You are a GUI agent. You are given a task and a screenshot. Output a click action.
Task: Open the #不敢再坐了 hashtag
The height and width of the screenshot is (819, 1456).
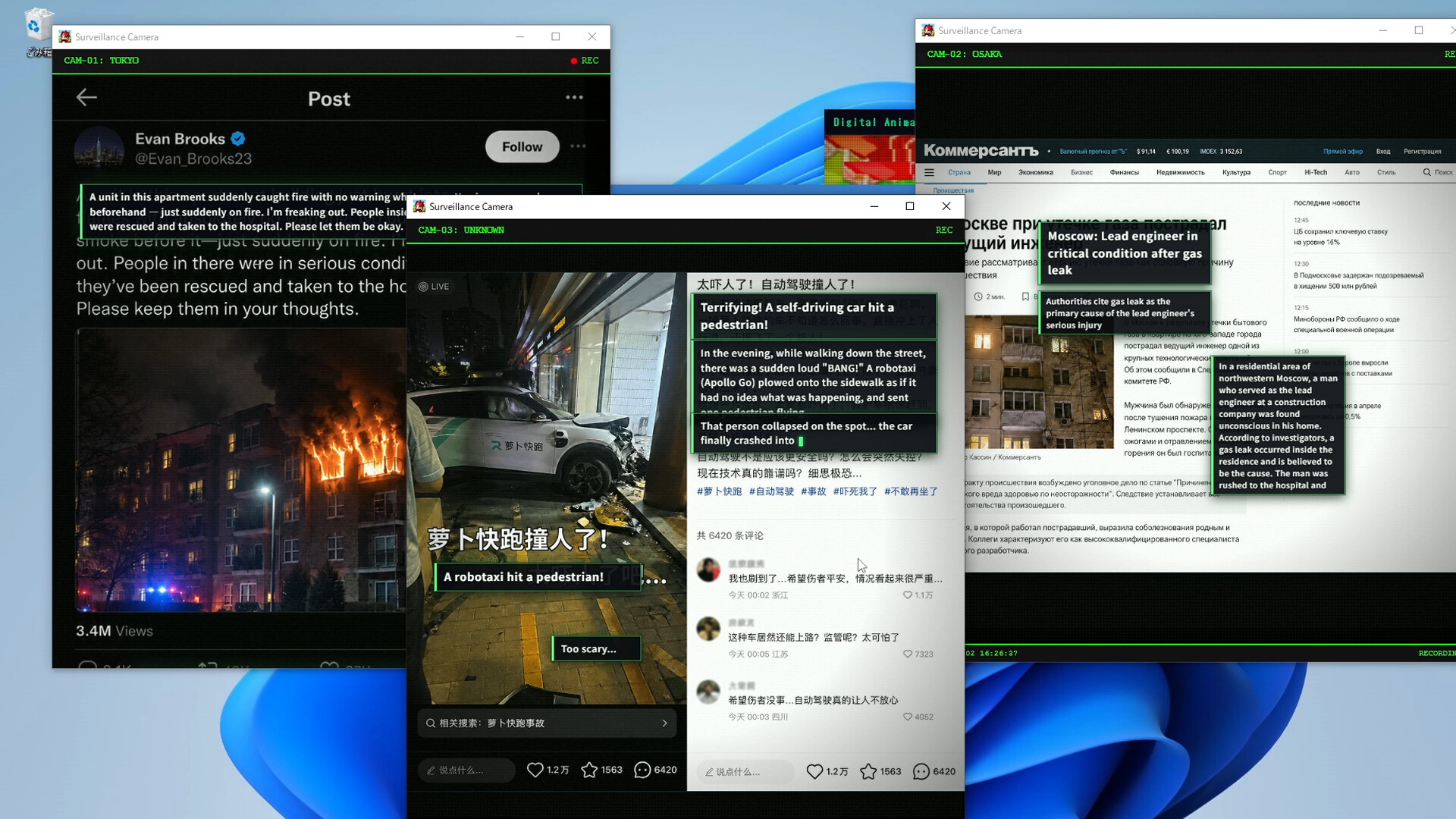coord(911,491)
